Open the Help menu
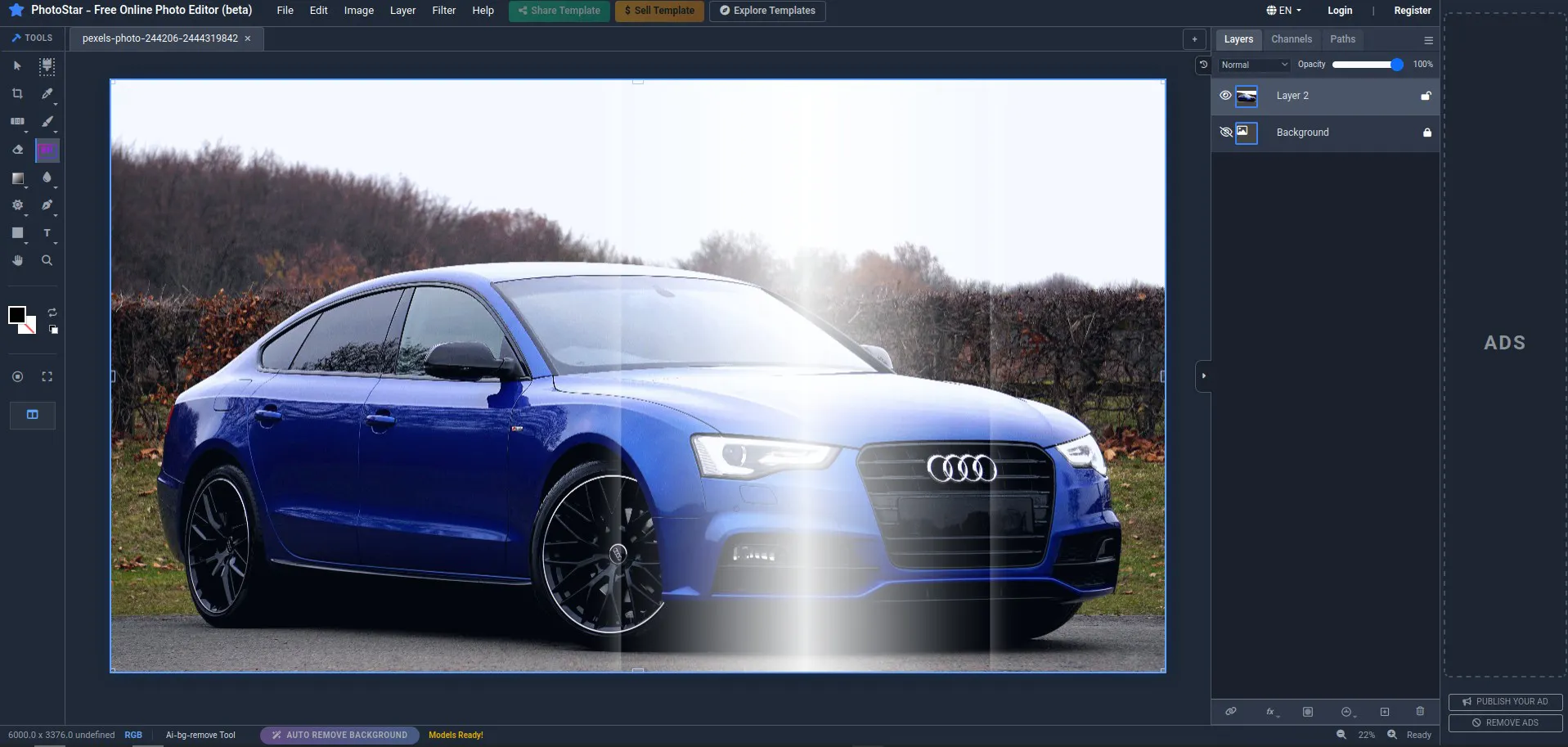This screenshot has width=1568, height=747. [x=483, y=11]
